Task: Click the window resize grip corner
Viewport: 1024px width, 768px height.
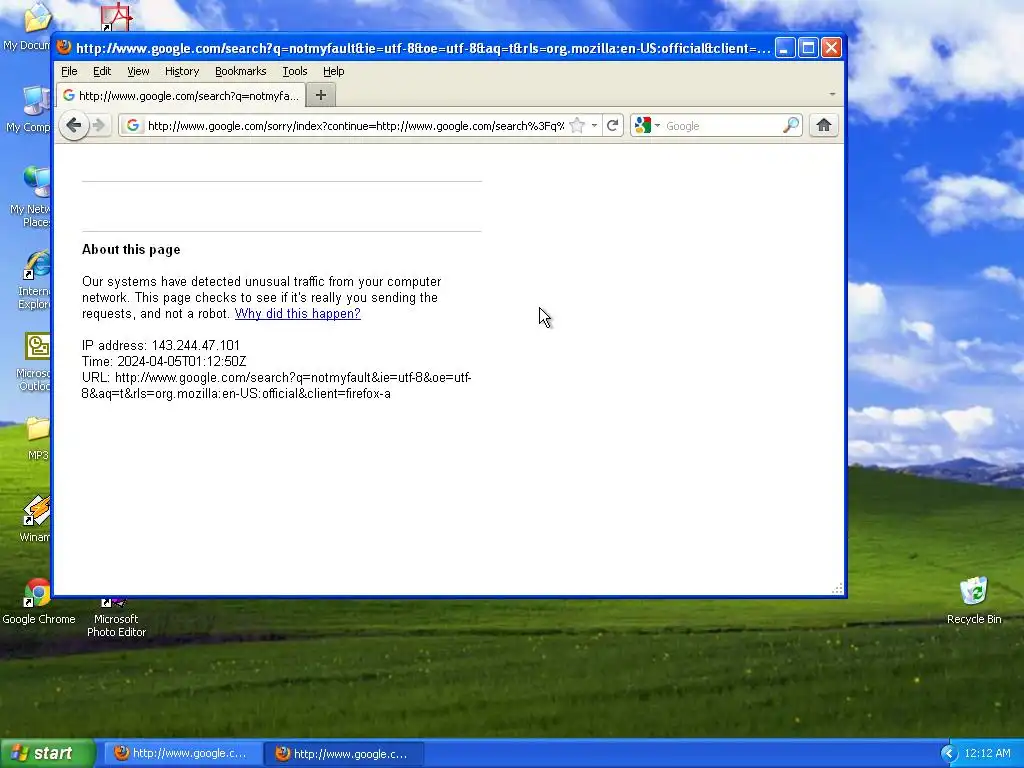Action: pyautogui.click(x=837, y=588)
